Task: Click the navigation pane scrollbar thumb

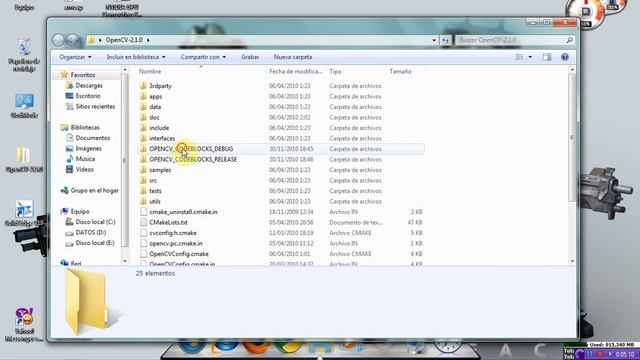Action: tap(124, 161)
